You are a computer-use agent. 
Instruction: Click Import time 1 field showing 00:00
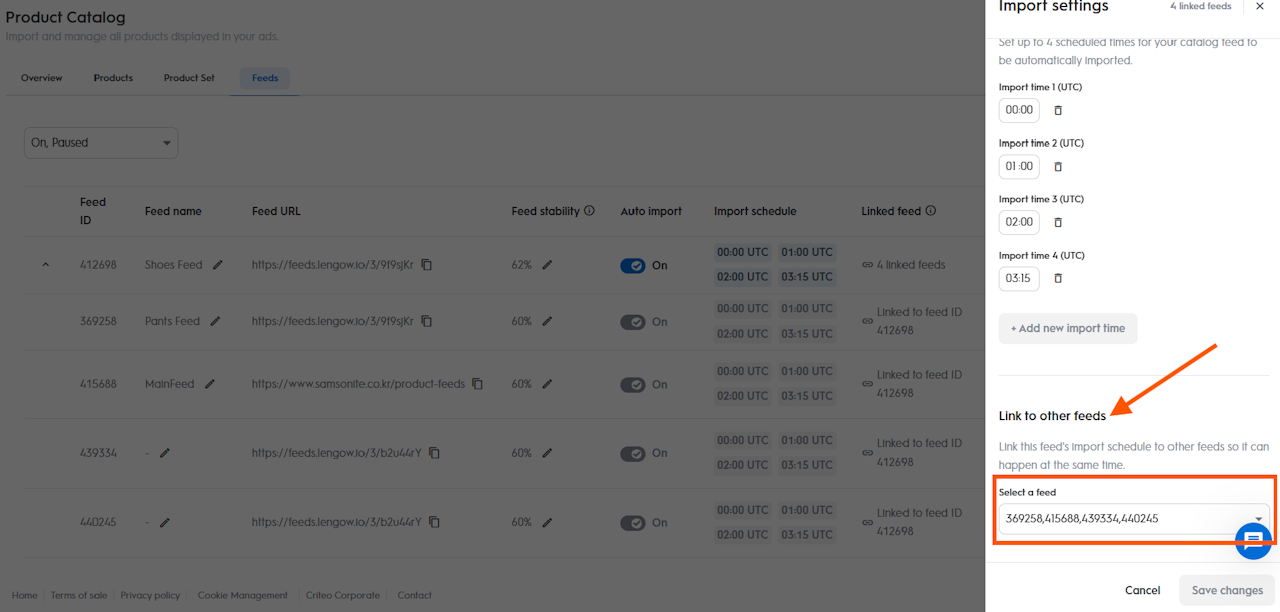[x=1019, y=110]
